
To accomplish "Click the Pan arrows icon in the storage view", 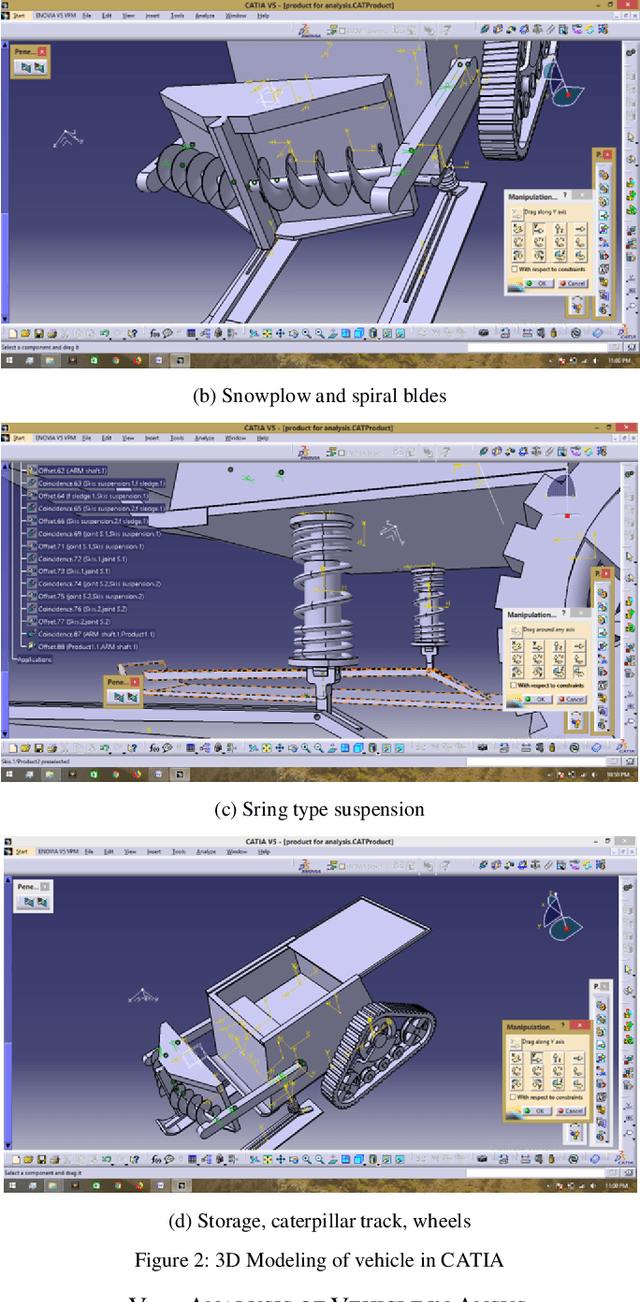I will [x=280, y=1158].
